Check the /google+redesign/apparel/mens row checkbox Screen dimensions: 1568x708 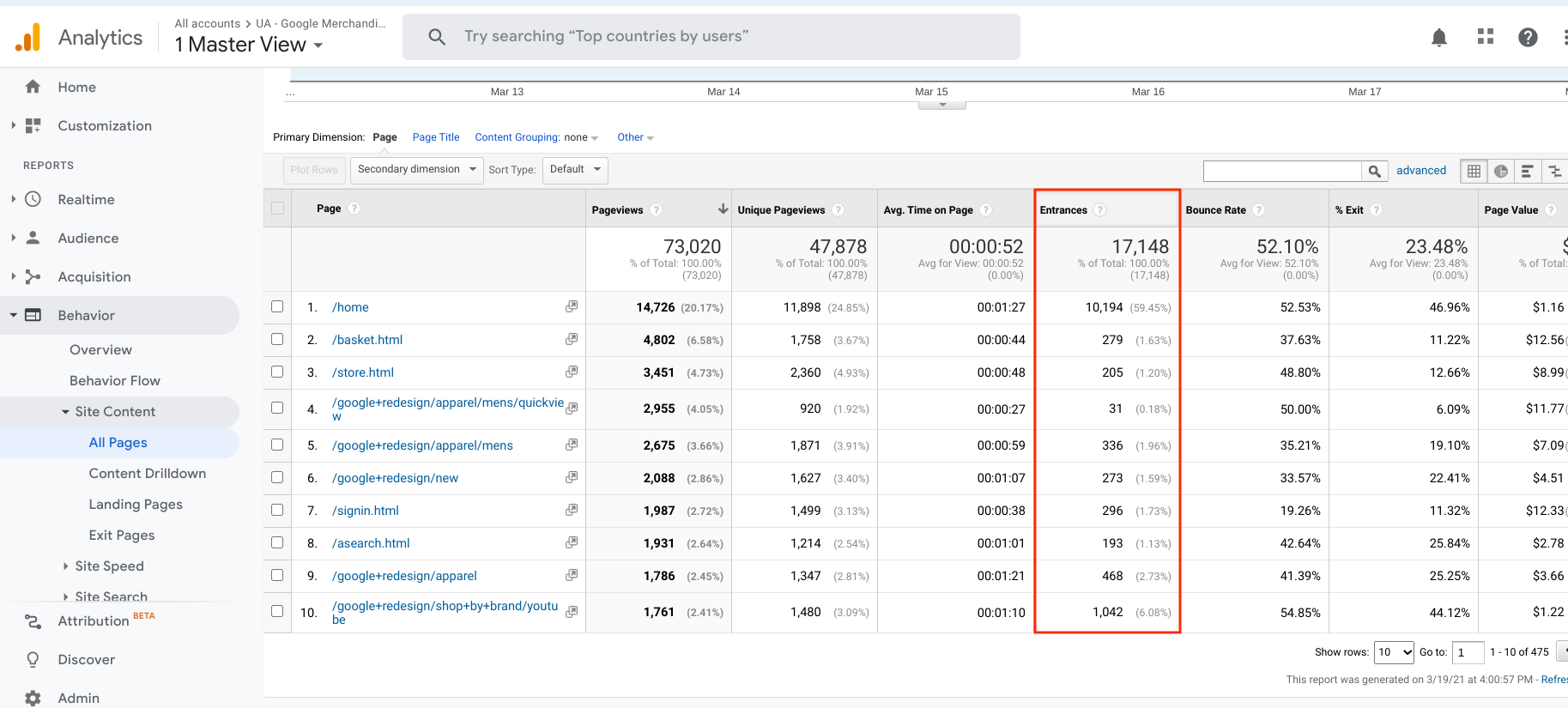coord(277,445)
